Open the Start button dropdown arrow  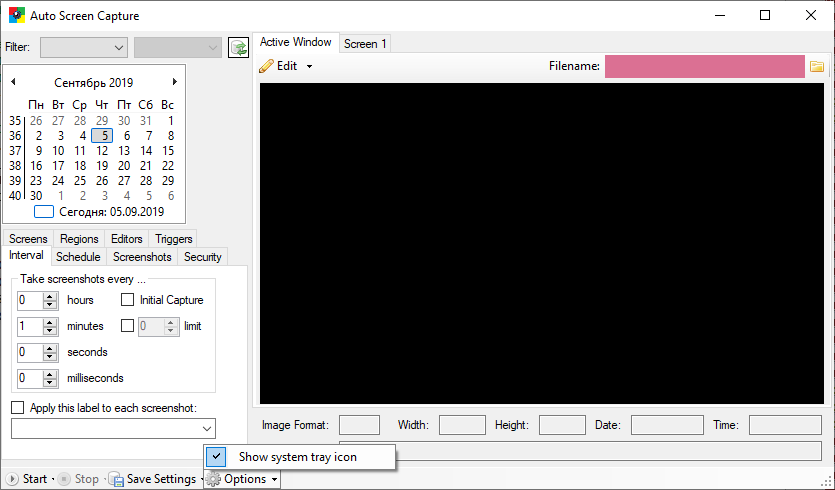53,479
